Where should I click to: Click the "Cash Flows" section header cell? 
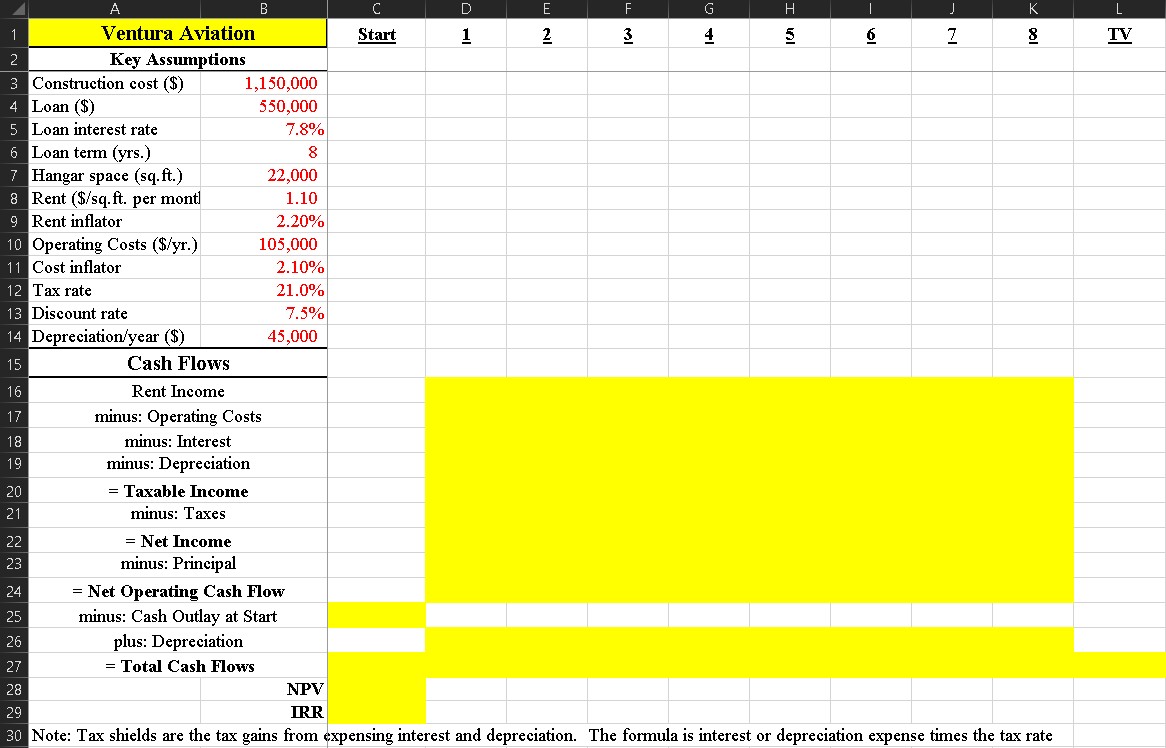[x=178, y=362]
